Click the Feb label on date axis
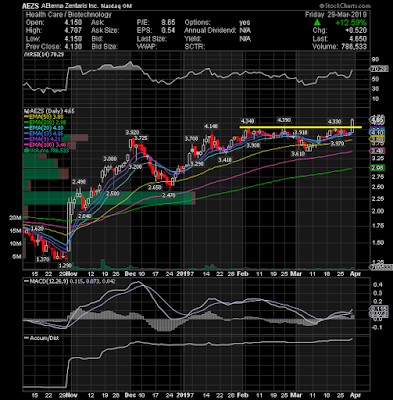393x400 pixels. tap(243, 274)
